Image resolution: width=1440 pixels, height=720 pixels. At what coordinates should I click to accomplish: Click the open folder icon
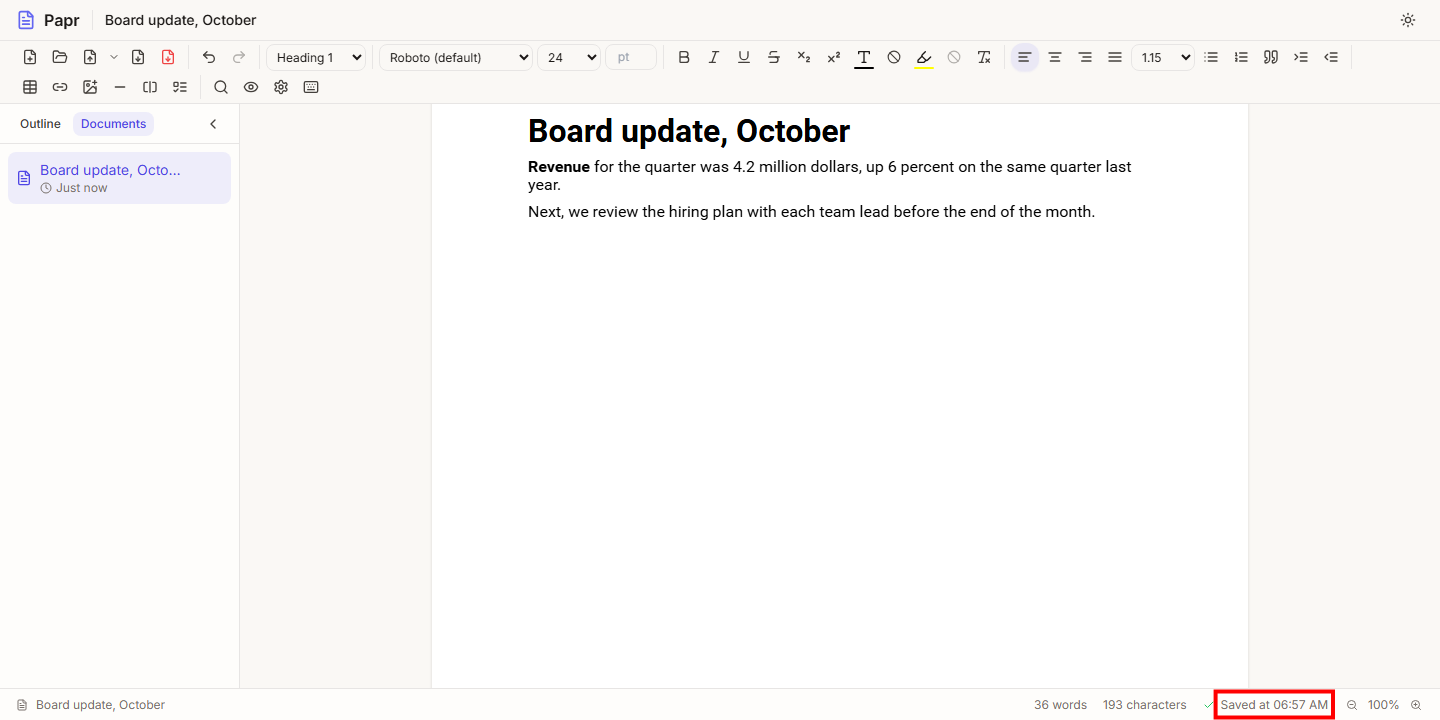pyautogui.click(x=60, y=57)
